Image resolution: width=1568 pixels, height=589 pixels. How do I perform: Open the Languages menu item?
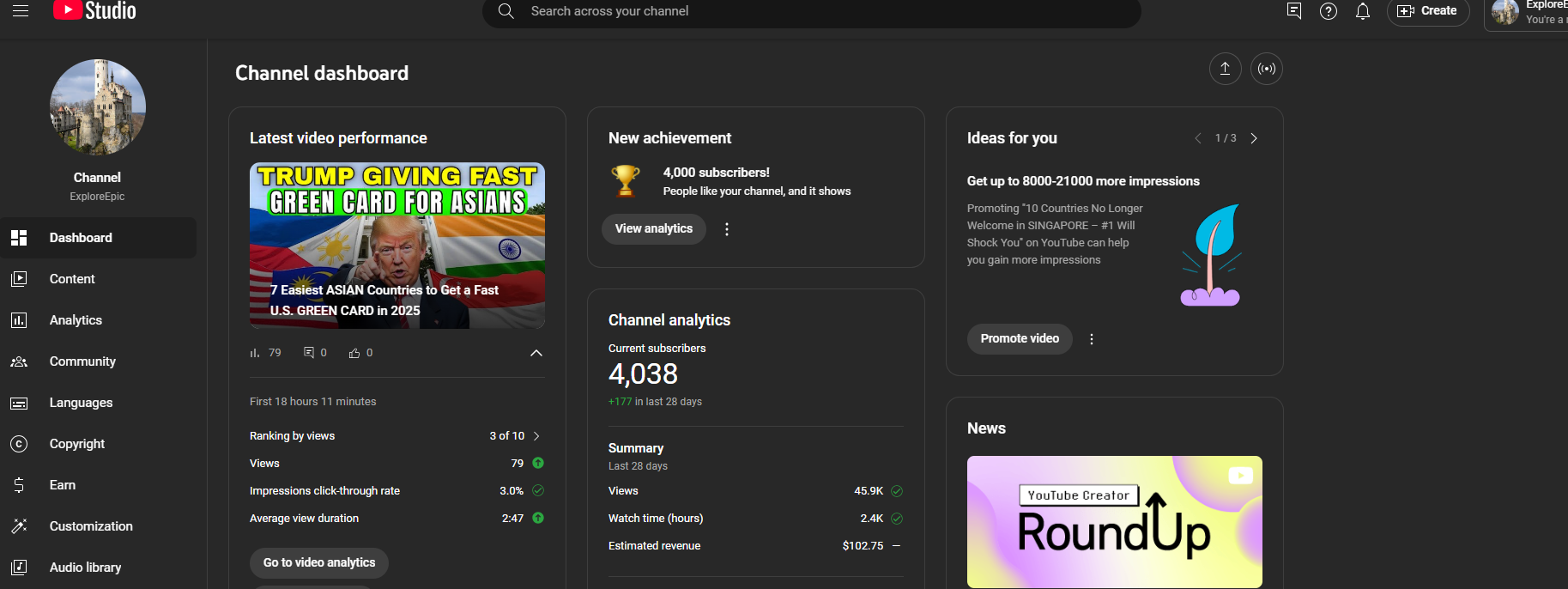(98, 403)
